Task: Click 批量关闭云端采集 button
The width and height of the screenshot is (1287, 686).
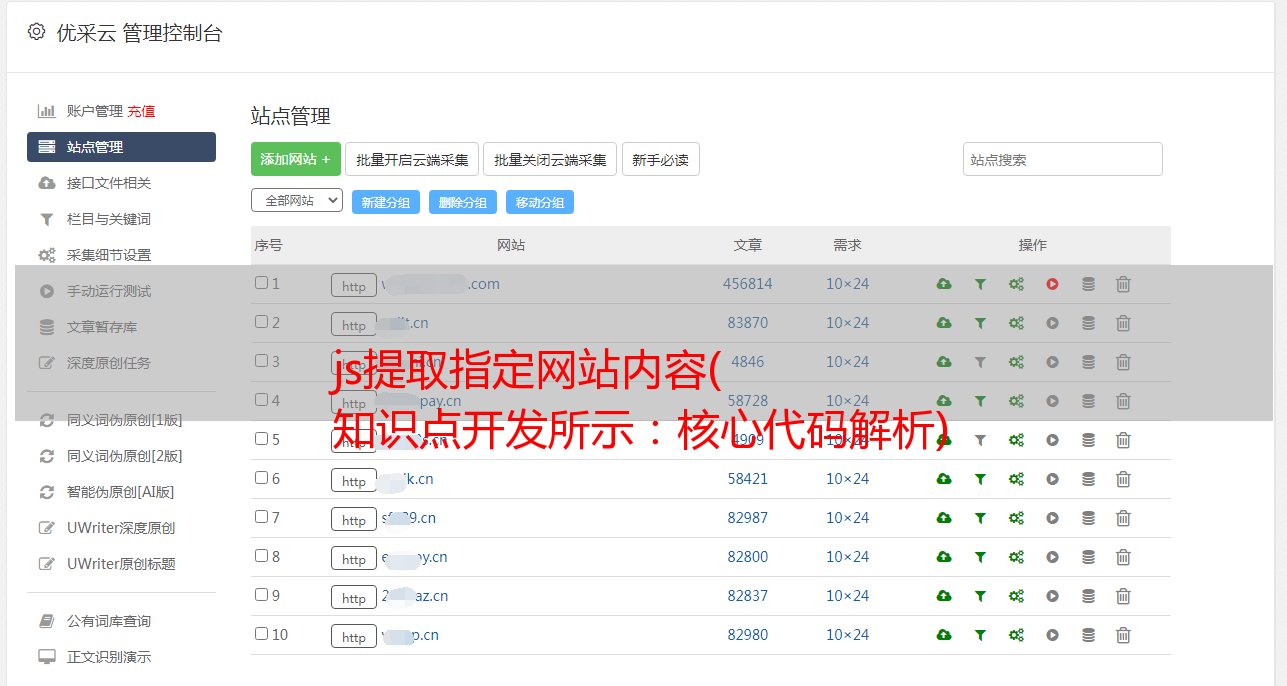Action: [x=550, y=159]
